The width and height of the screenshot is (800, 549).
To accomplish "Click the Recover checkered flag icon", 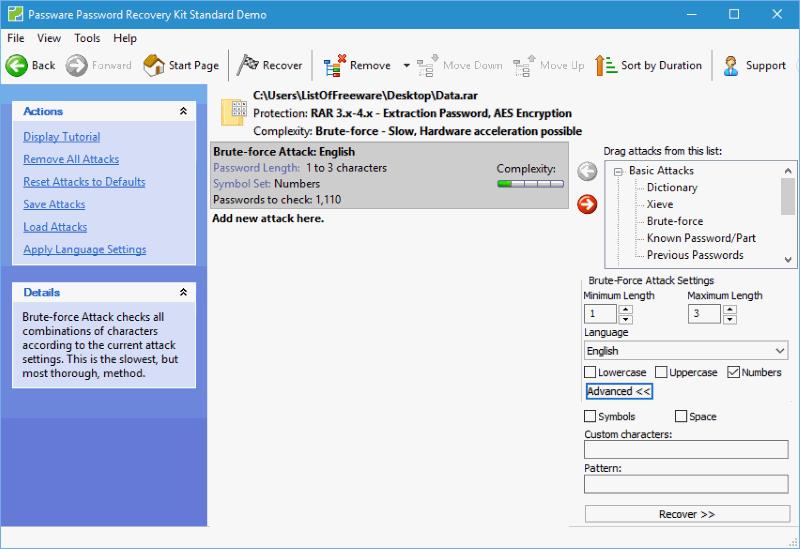I will (247, 65).
